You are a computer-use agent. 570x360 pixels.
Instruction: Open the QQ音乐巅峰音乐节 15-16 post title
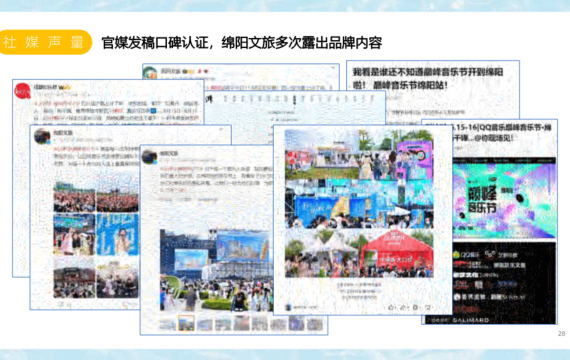[501, 133]
